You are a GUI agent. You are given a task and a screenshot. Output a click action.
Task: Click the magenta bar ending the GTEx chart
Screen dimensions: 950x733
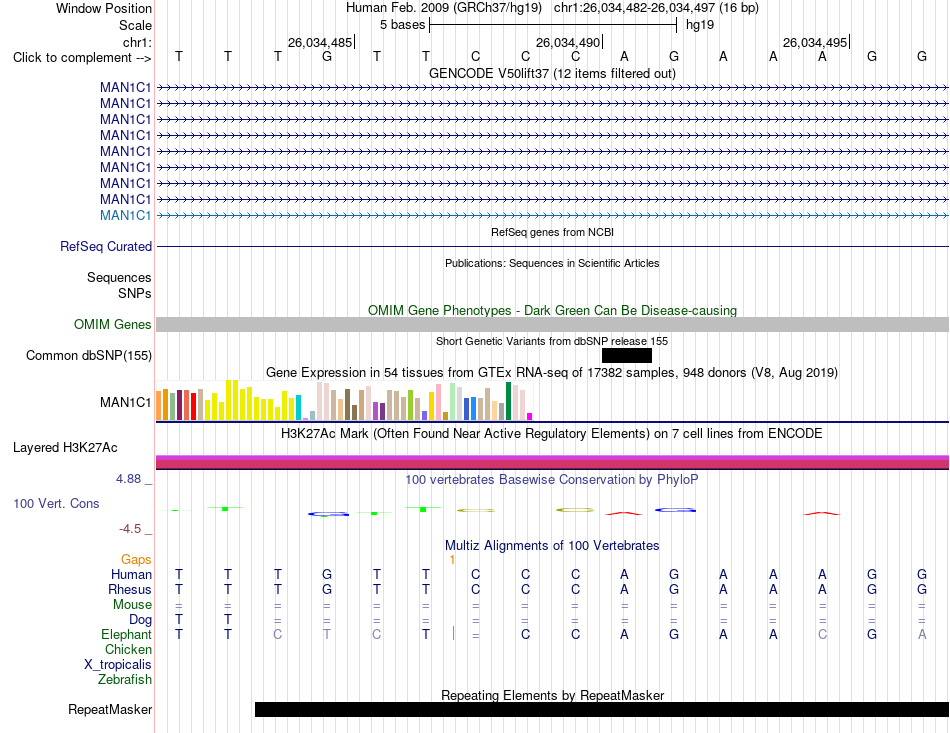530,416
